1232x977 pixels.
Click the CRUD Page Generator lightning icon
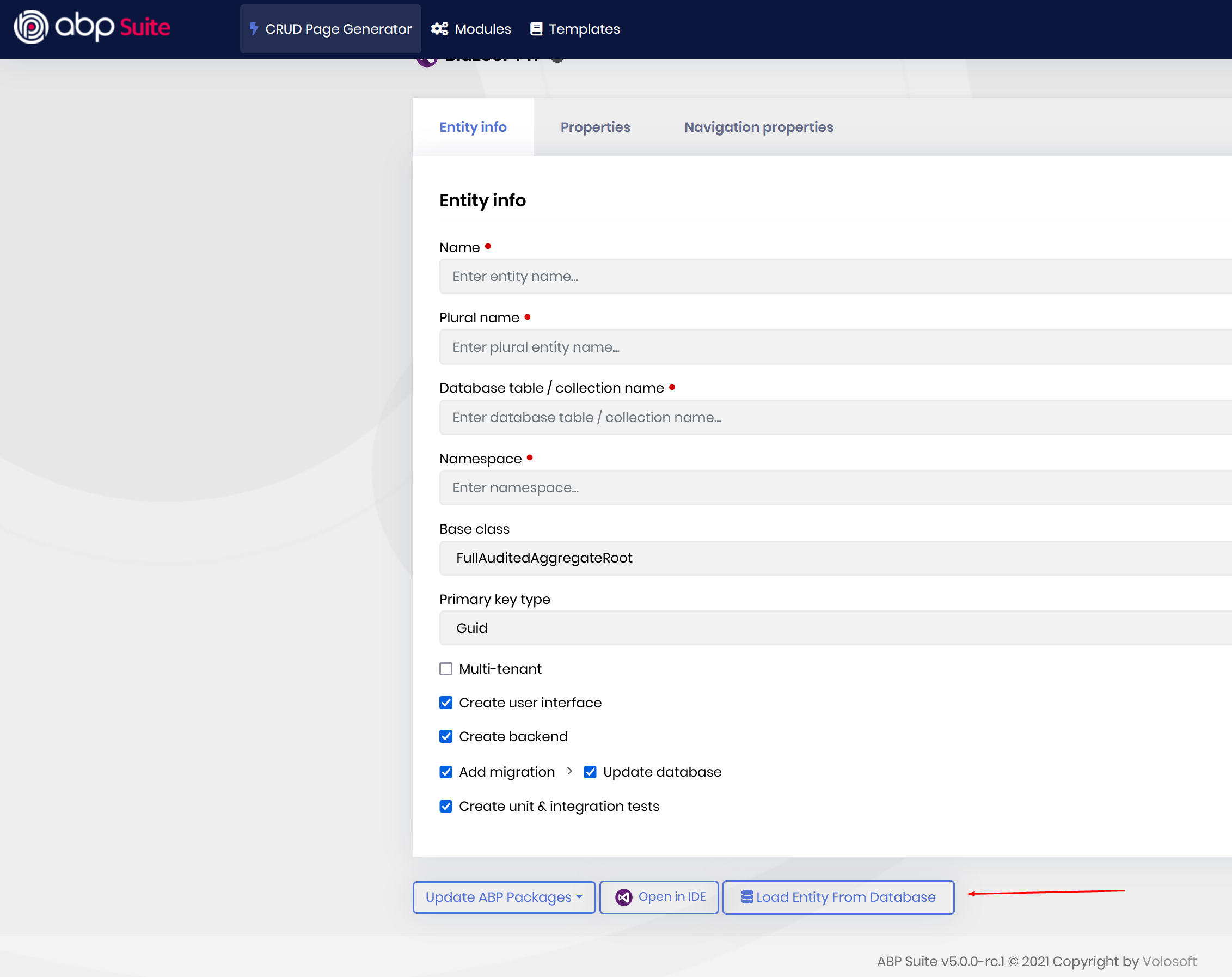[x=254, y=28]
